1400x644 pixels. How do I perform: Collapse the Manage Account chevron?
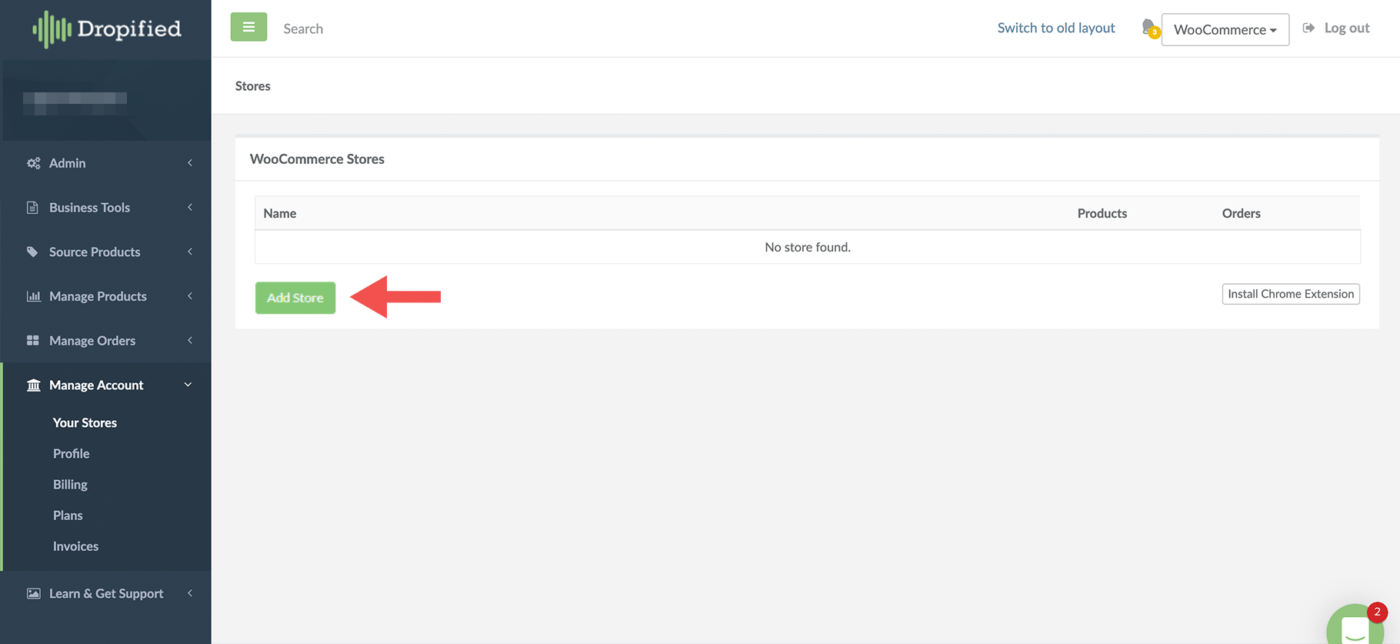[x=188, y=385]
